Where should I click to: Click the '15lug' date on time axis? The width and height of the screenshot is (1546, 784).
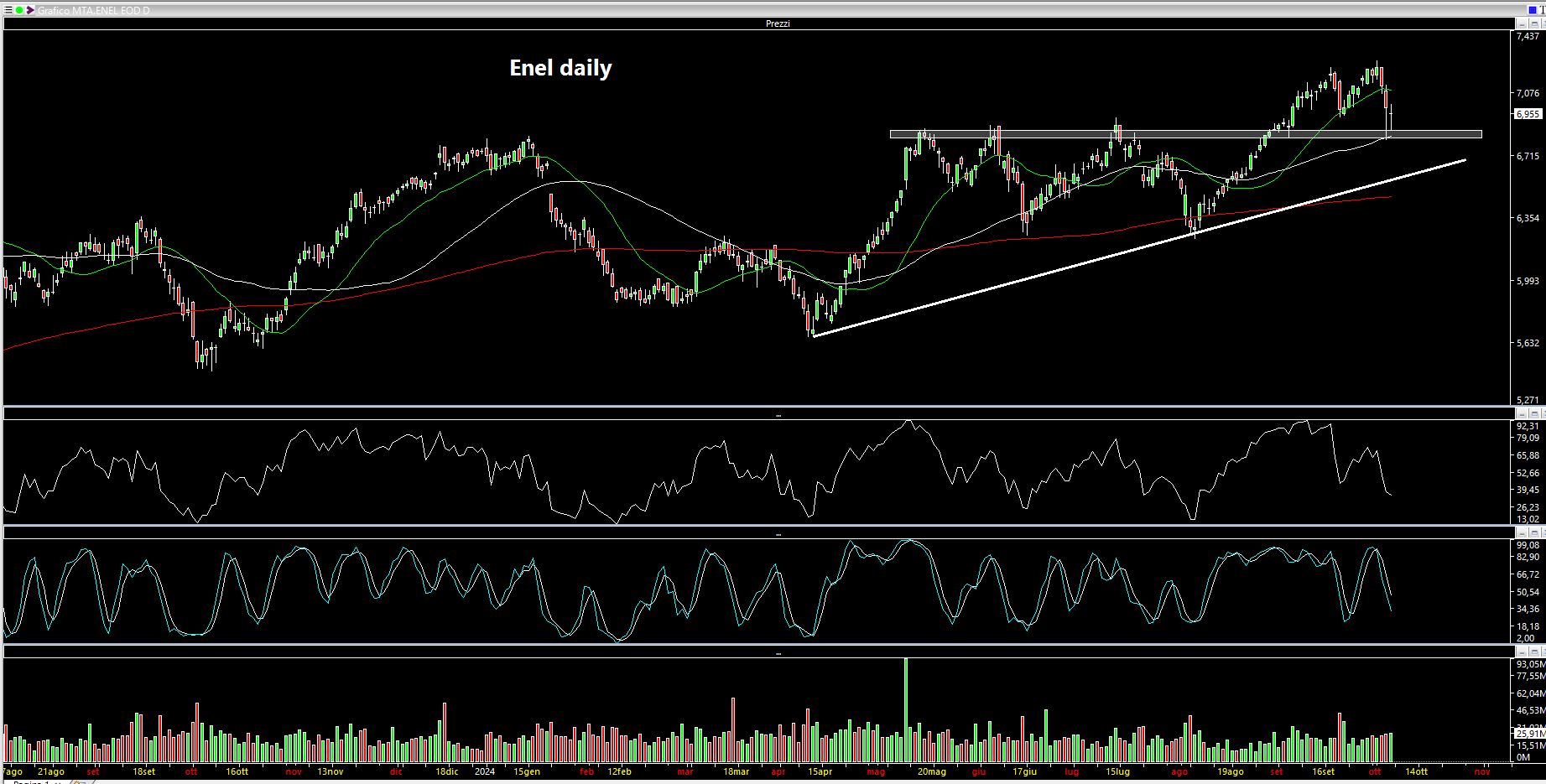point(1117,771)
